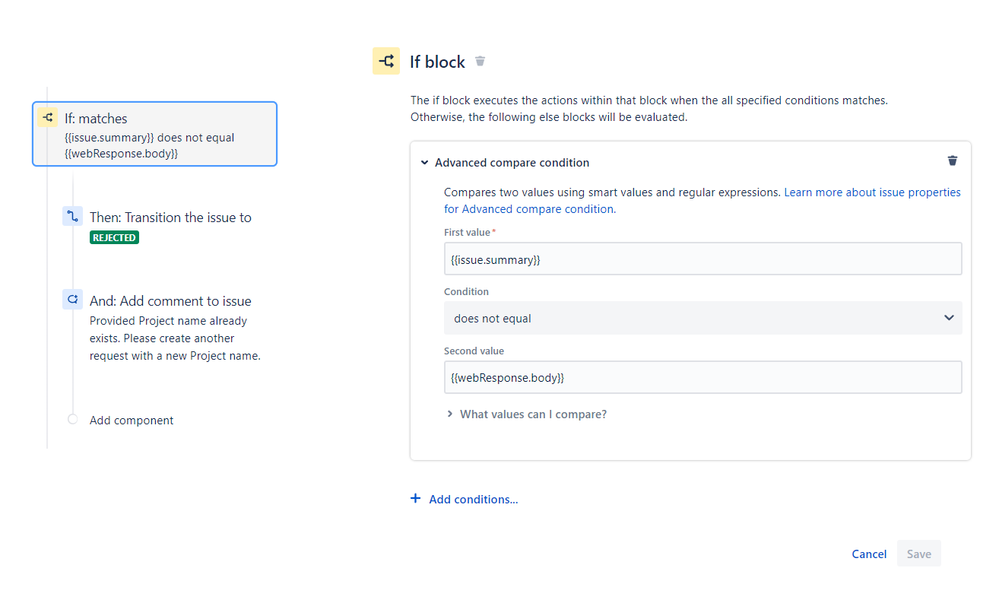Delete the Advanced compare condition with trash icon
Image resolution: width=999 pixels, height=597 pixels.
coord(952,161)
